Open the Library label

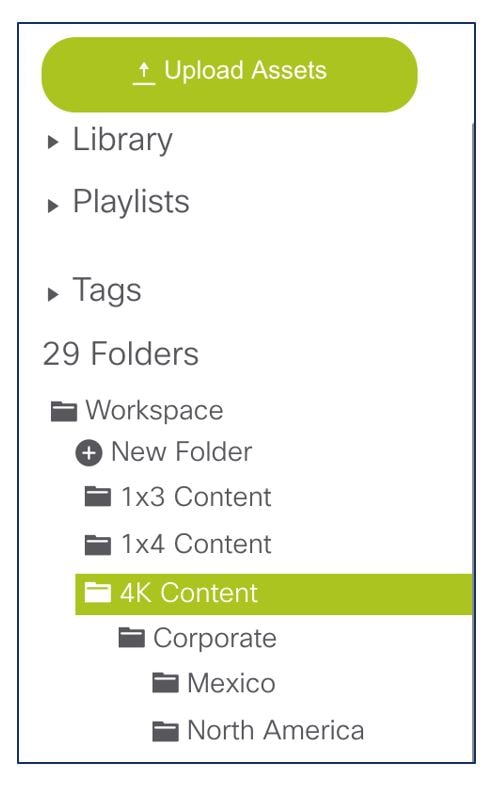point(123,140)
